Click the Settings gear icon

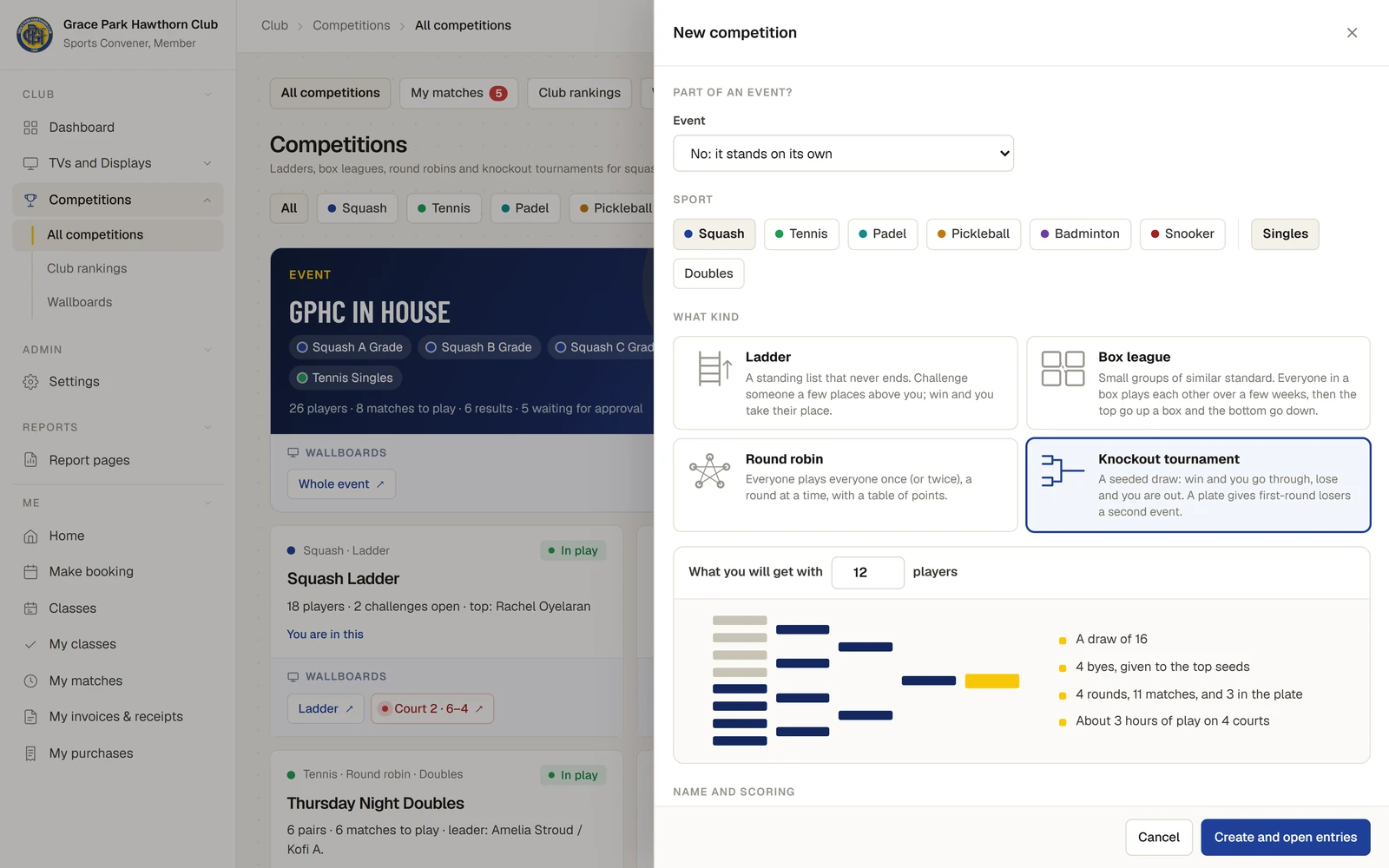tap(30, 382)
